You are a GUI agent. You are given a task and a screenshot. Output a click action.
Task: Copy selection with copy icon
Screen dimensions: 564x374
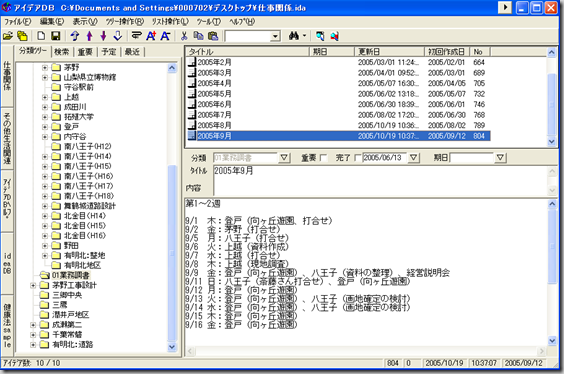click(x=198, y=36)
